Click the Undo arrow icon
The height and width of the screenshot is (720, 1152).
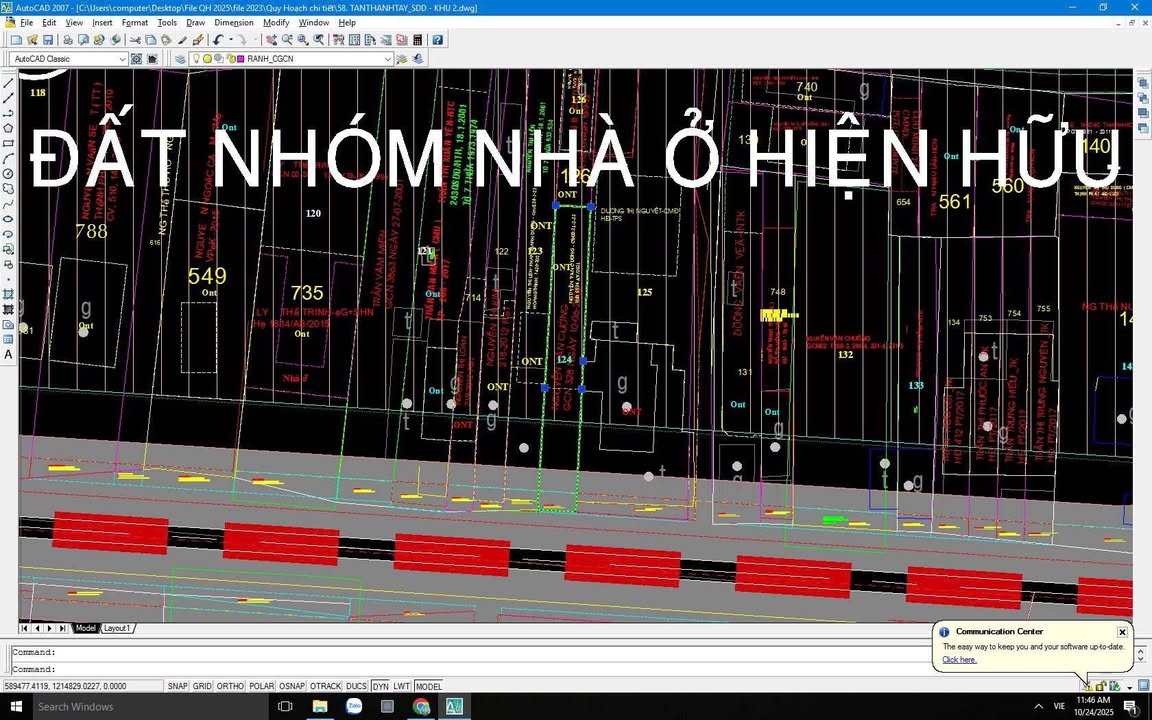(217, 39)
